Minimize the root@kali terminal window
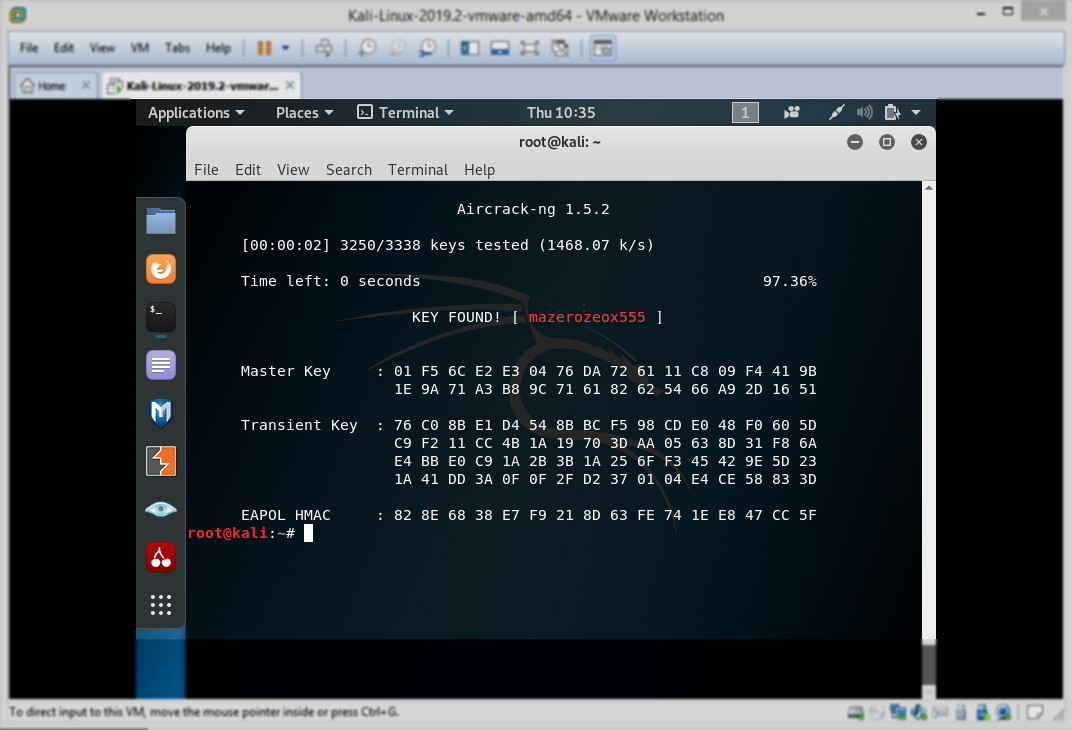This screenshot has width=1072, height=730. [x=855, y=141]
